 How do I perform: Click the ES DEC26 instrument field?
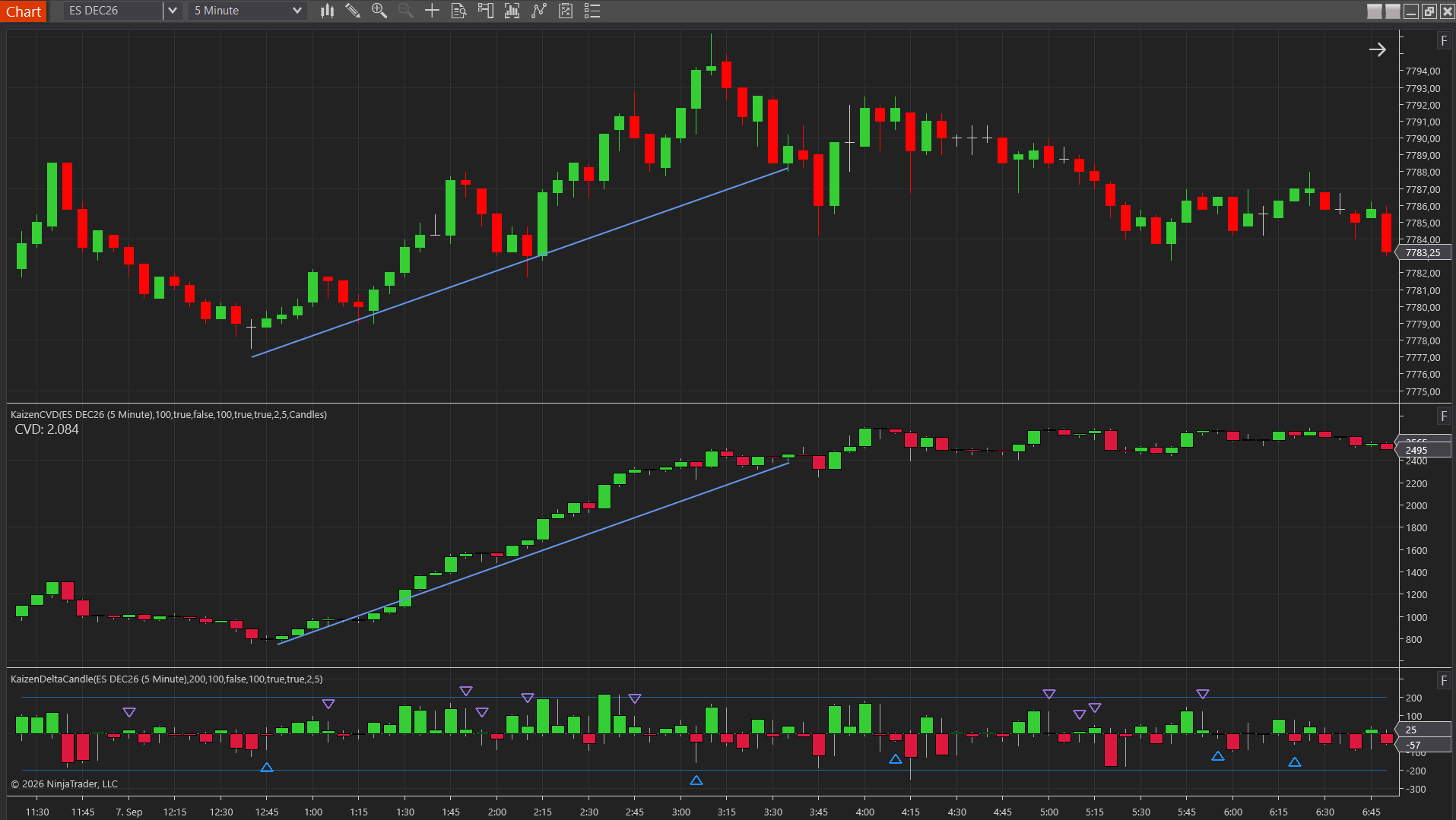(x=113, y=11)
